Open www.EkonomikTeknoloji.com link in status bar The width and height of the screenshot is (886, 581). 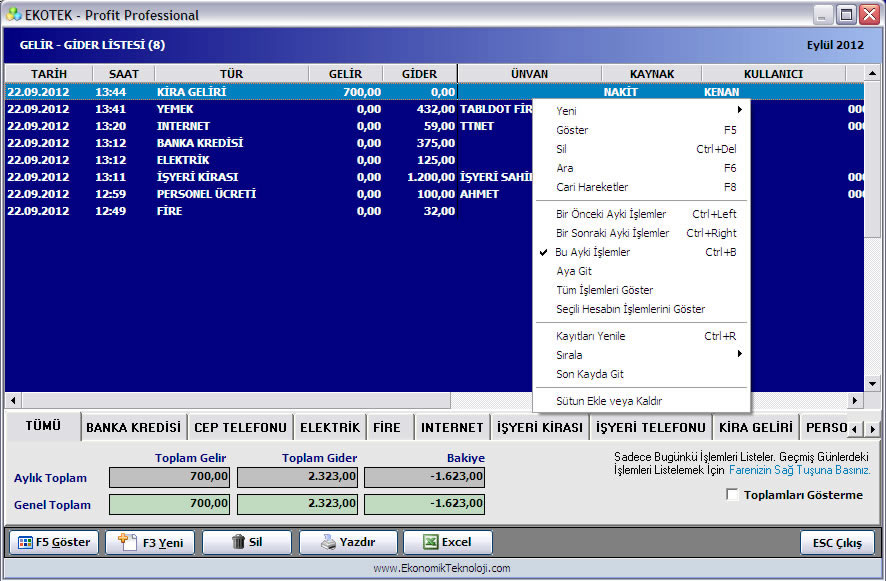[442, 568]
